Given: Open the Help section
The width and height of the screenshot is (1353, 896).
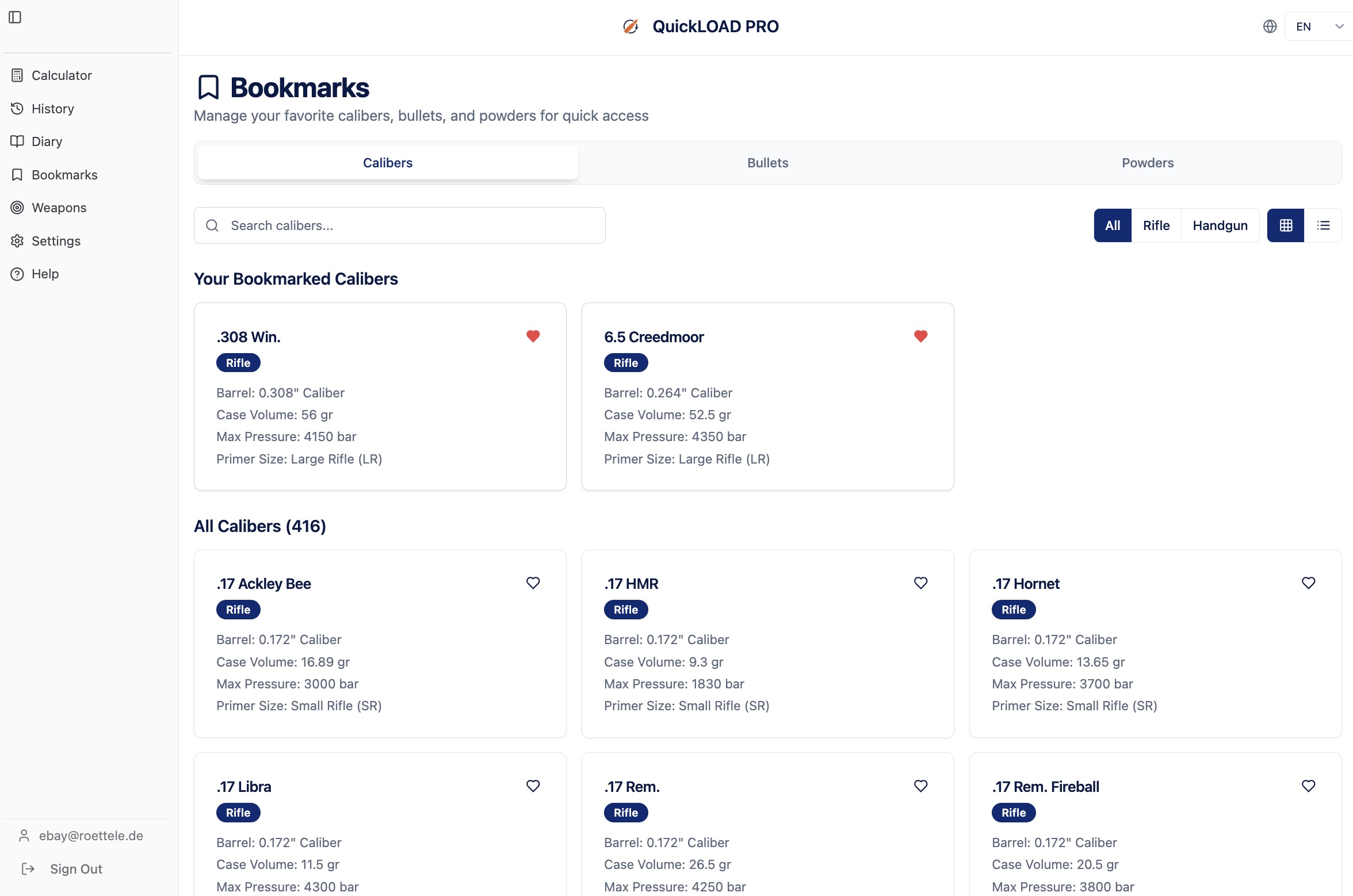Looking at the screenshot, I should [45, 273].
